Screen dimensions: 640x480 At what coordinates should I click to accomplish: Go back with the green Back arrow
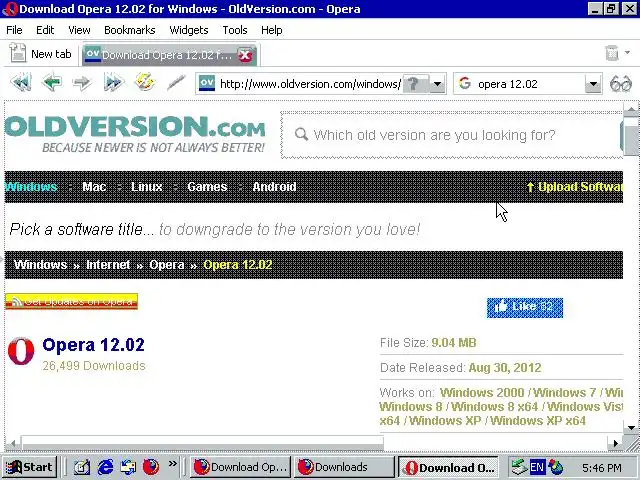tap(52, 83)
